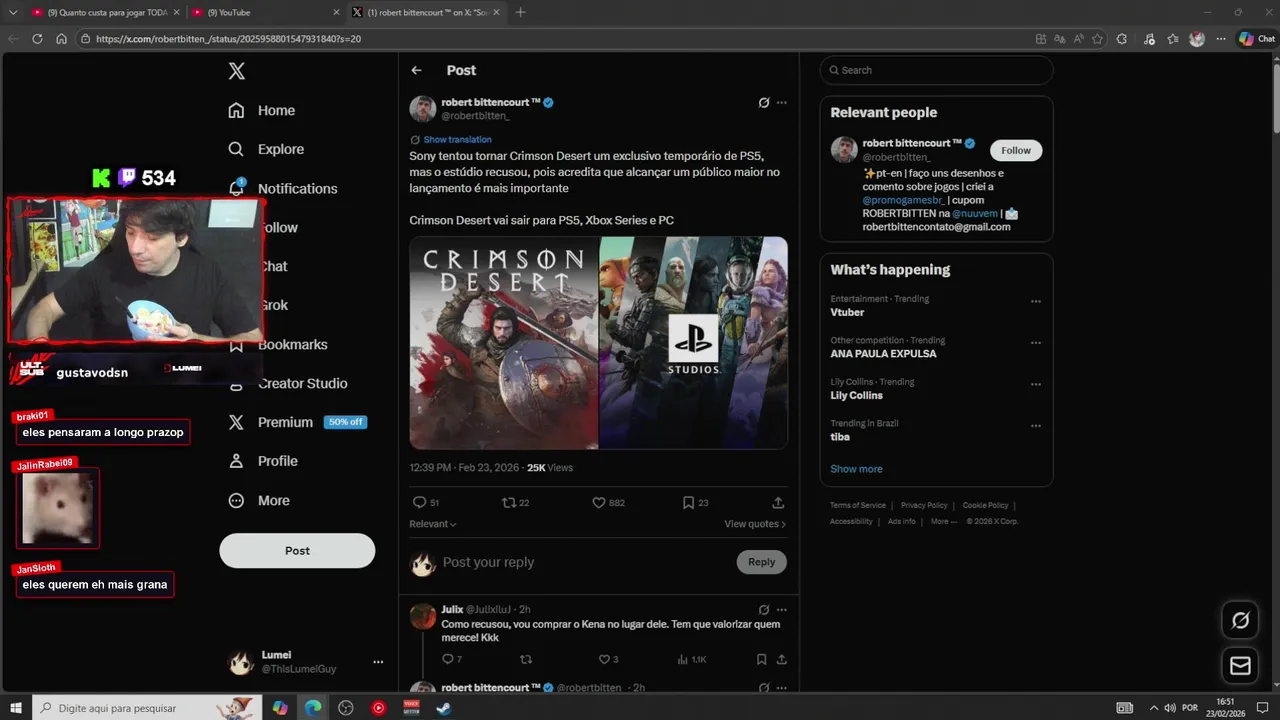
Task: Open three-dot menu on main post
Action: click(782, 103)
